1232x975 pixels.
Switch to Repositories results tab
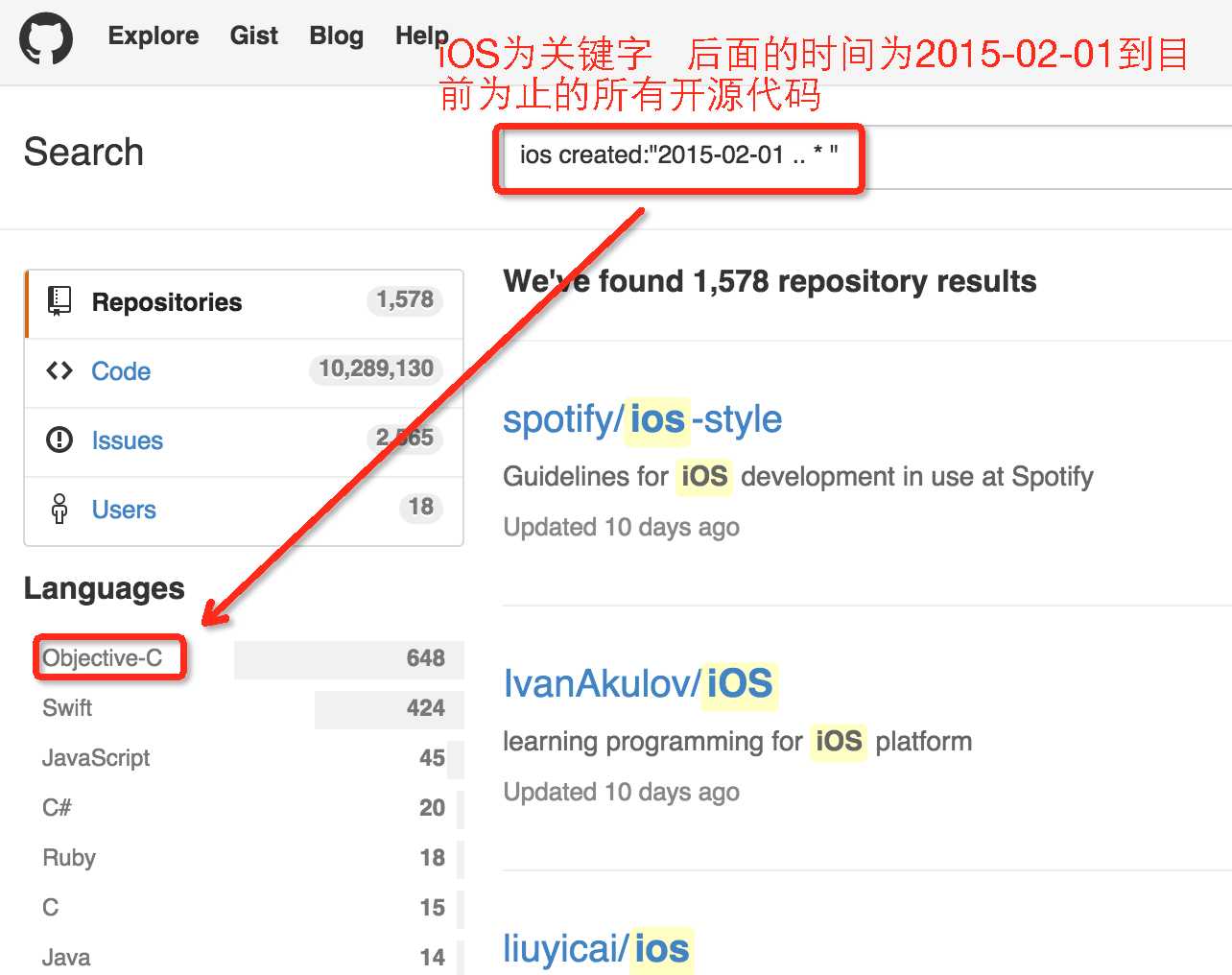coord(244,303)
